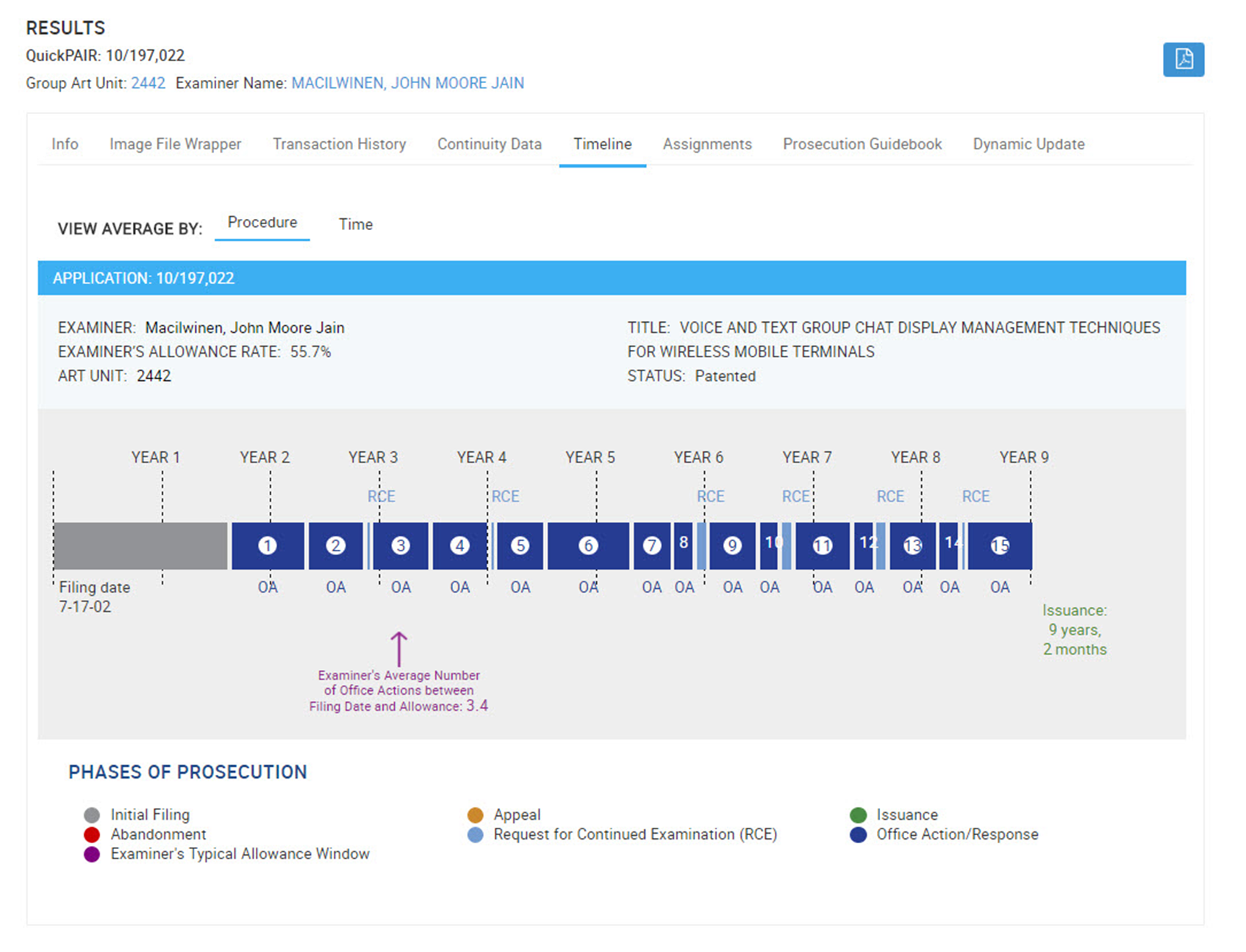Click the green Issuance legend dot
The image size is (1246, 952).
858,815
